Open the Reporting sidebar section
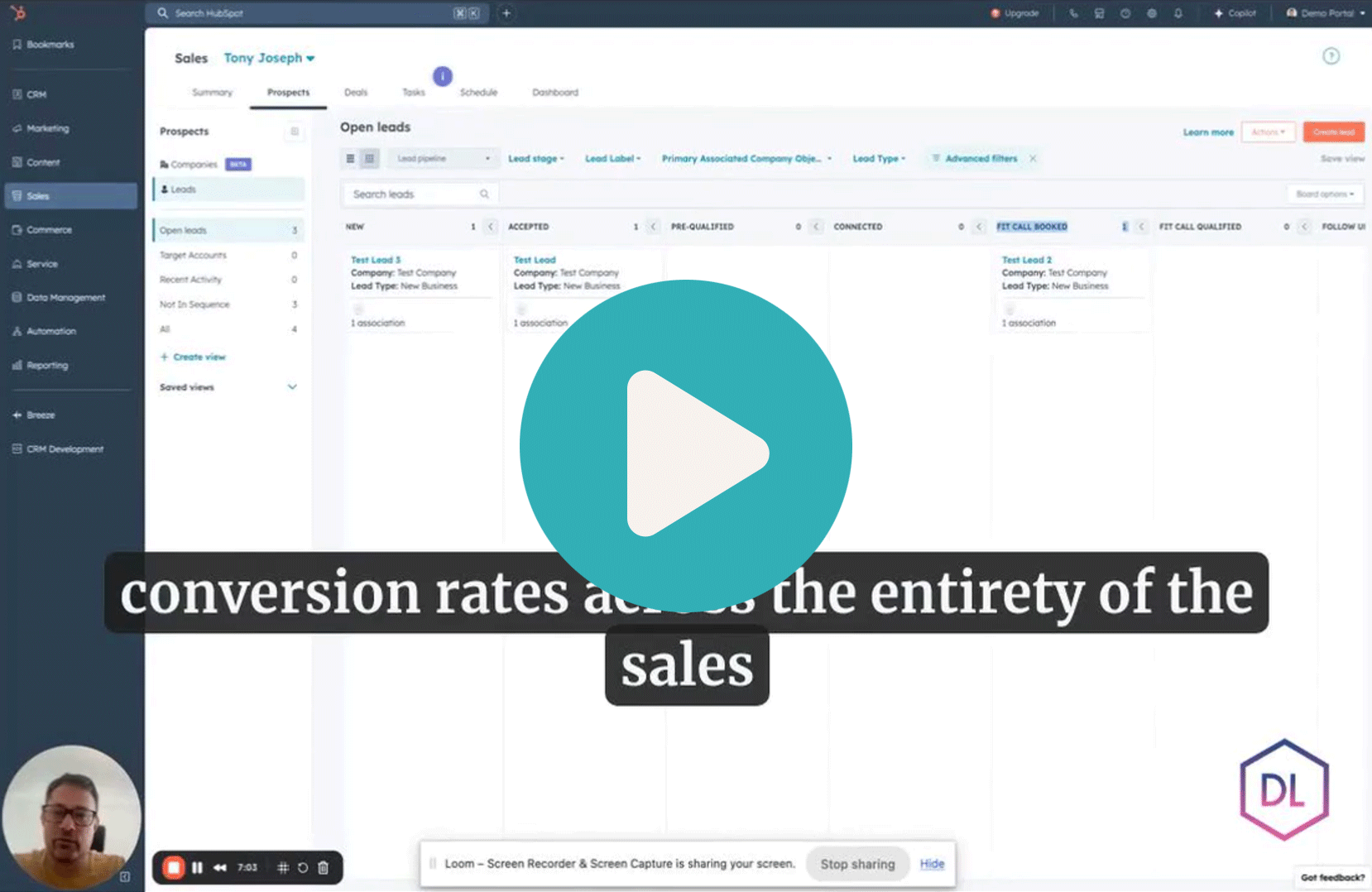The width and height of the screenshot is (1372, 892). pos(41,365)
